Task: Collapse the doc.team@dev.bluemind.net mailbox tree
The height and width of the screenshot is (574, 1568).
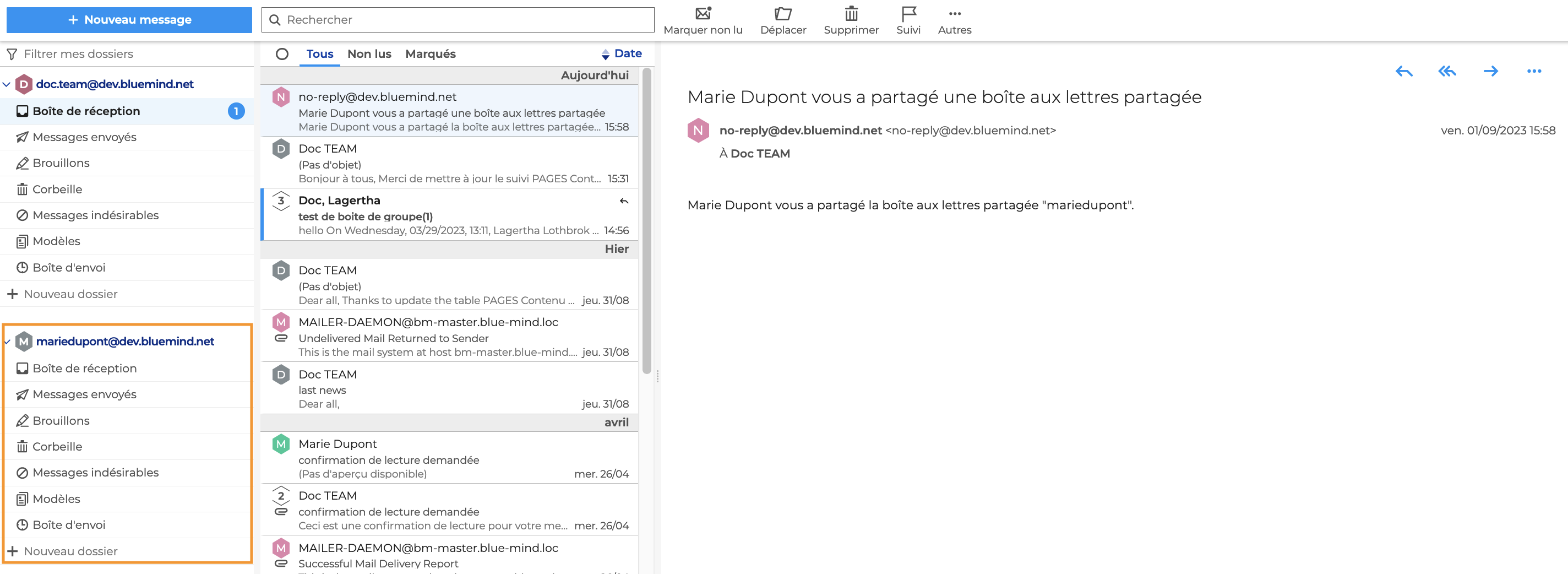Action: click(x=7, y=84)
